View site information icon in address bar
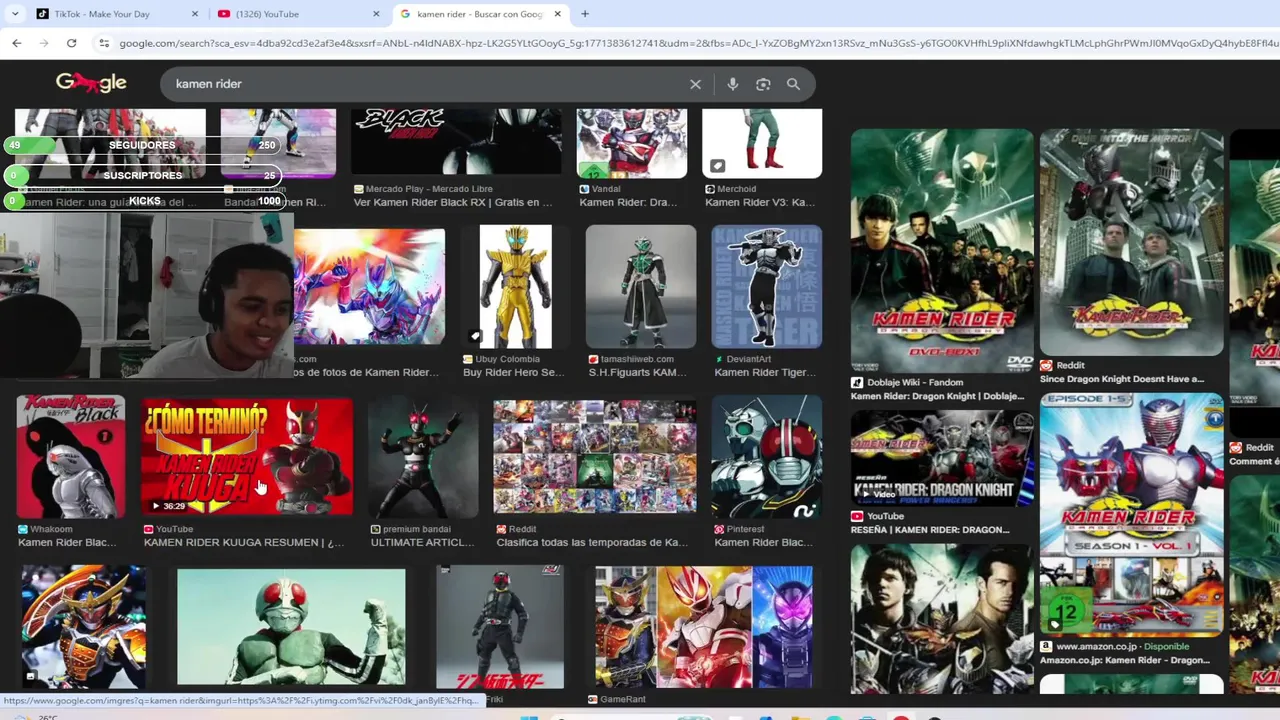Viewport: 1280px width, 720px height. click(x=104, y=43)
